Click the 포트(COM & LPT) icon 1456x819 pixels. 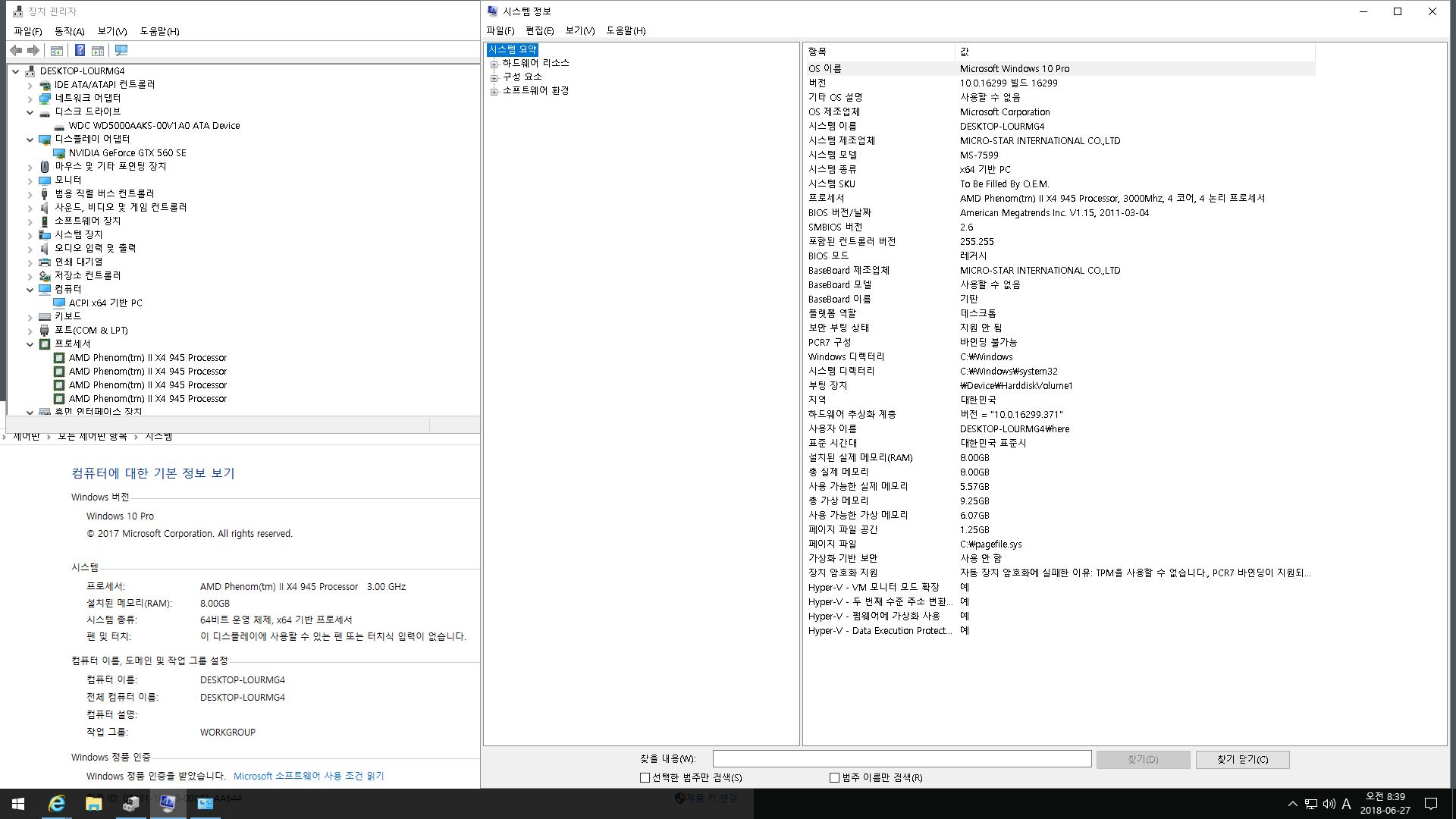click(45, 330)
